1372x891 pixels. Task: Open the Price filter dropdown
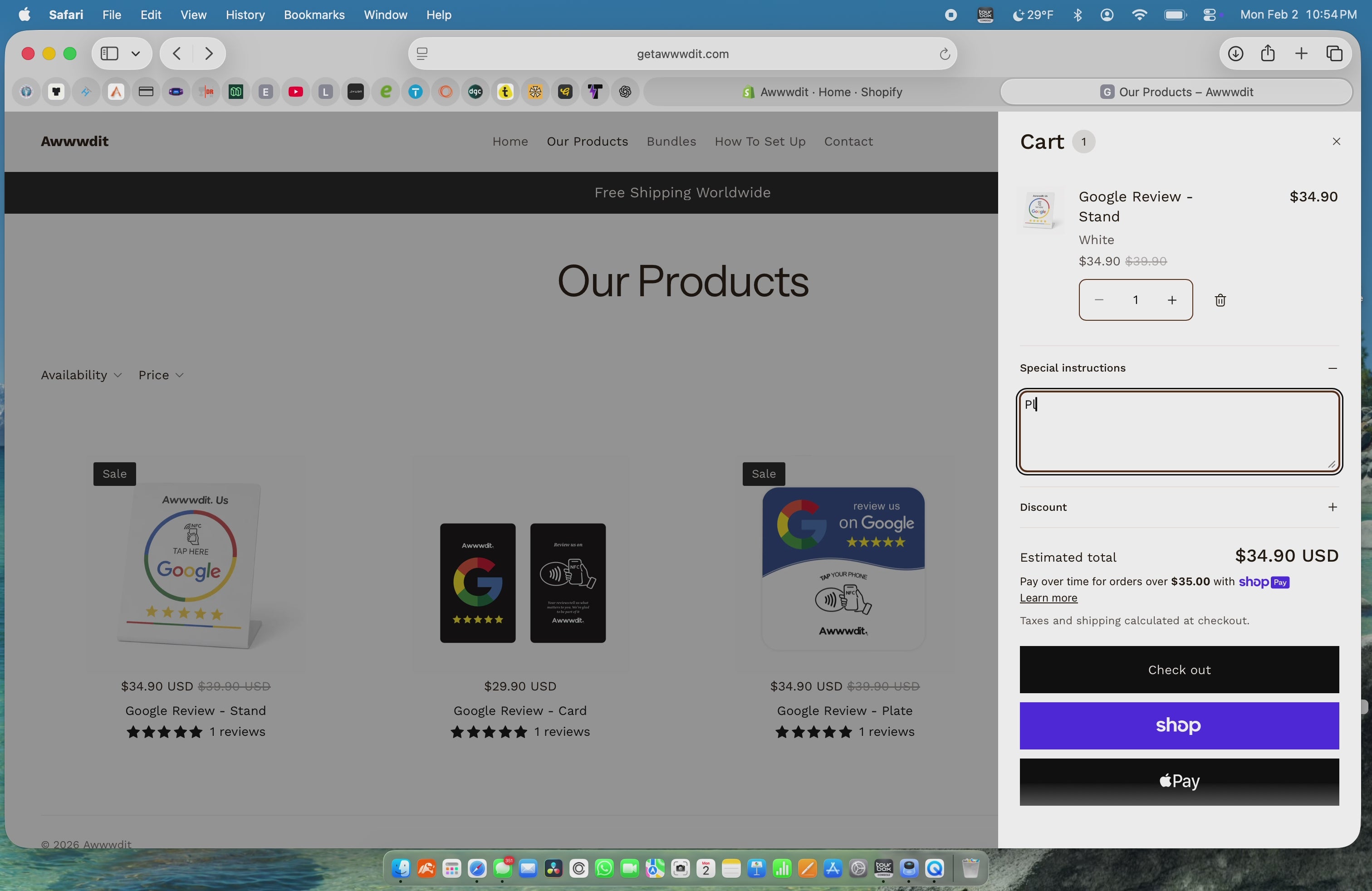coord(160,375)
